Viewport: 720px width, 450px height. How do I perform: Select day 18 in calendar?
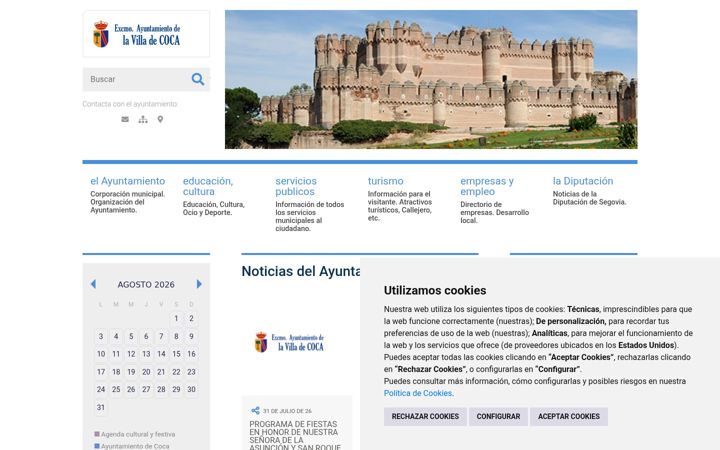point(116,372)
